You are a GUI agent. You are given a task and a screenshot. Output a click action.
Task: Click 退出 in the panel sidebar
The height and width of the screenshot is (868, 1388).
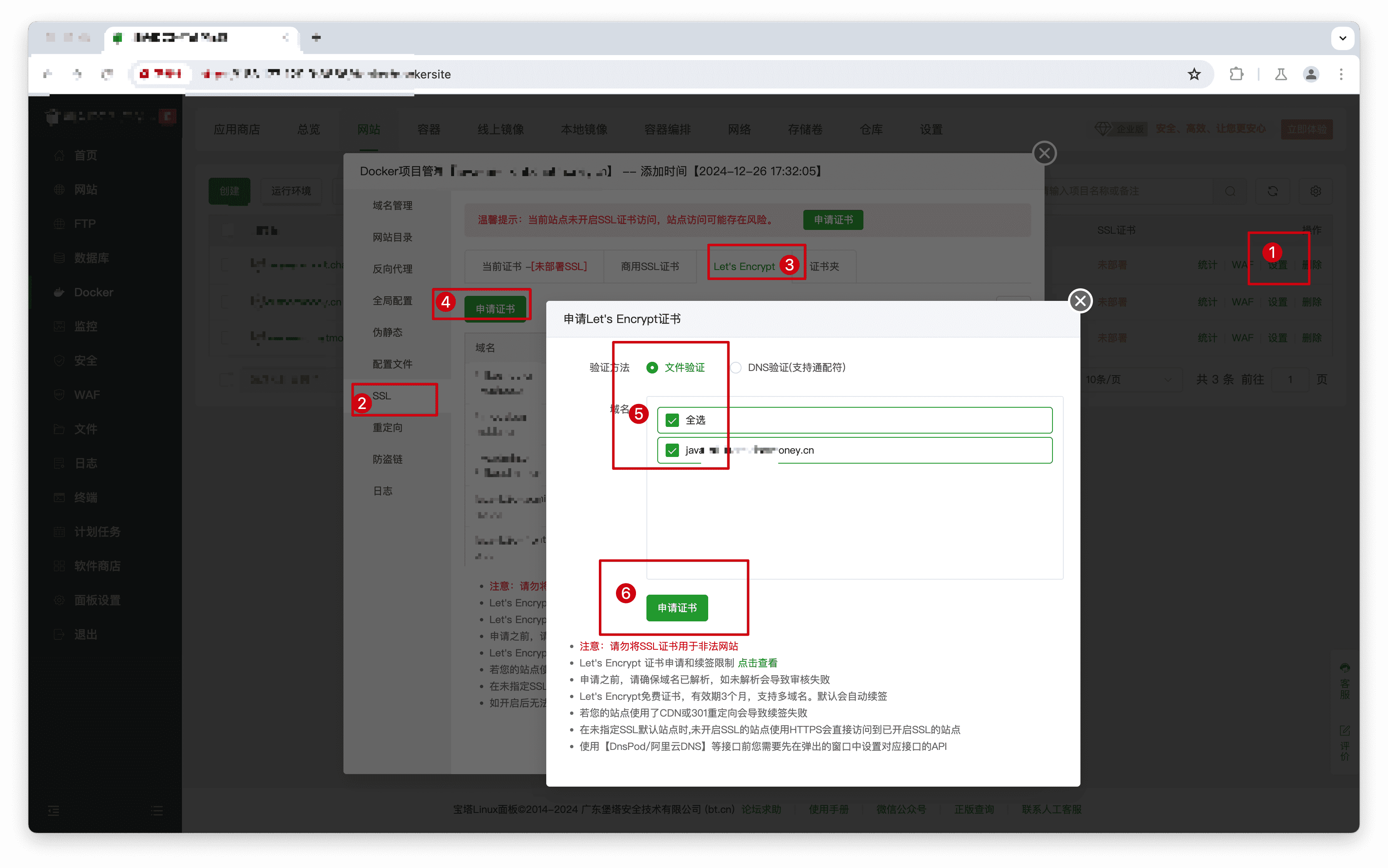(x=86, y=634)
